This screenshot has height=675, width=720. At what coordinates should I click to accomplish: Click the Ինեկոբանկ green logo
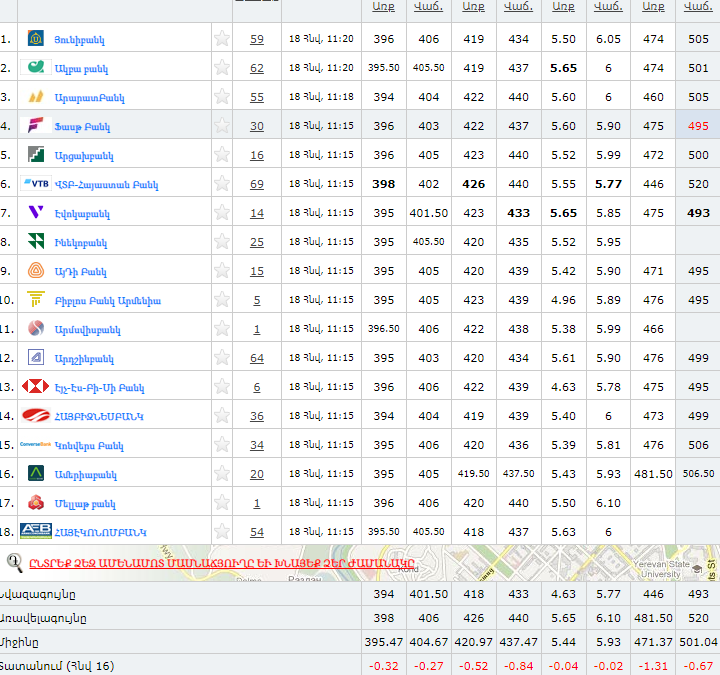36,241
